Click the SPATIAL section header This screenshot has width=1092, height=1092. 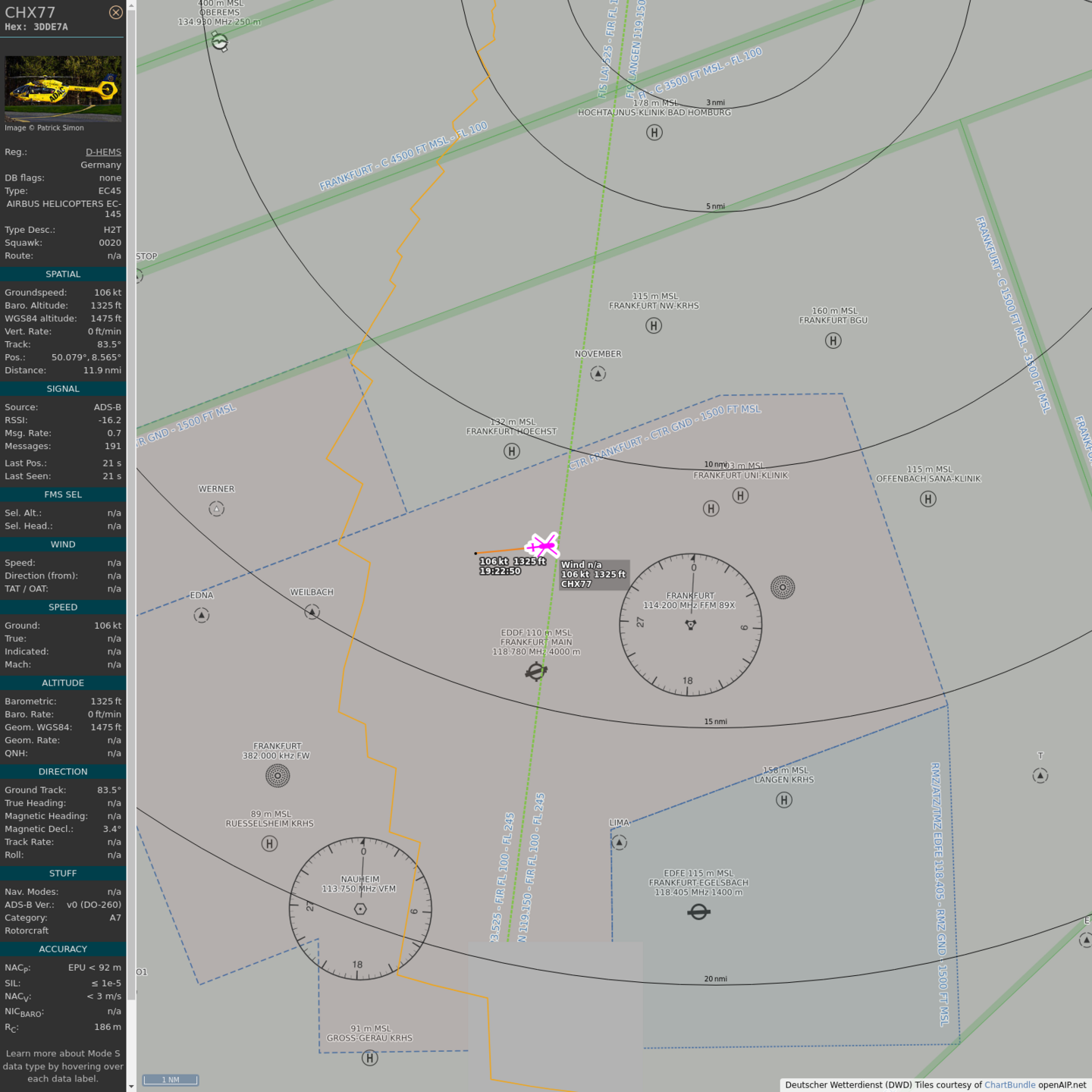(63, 275)
